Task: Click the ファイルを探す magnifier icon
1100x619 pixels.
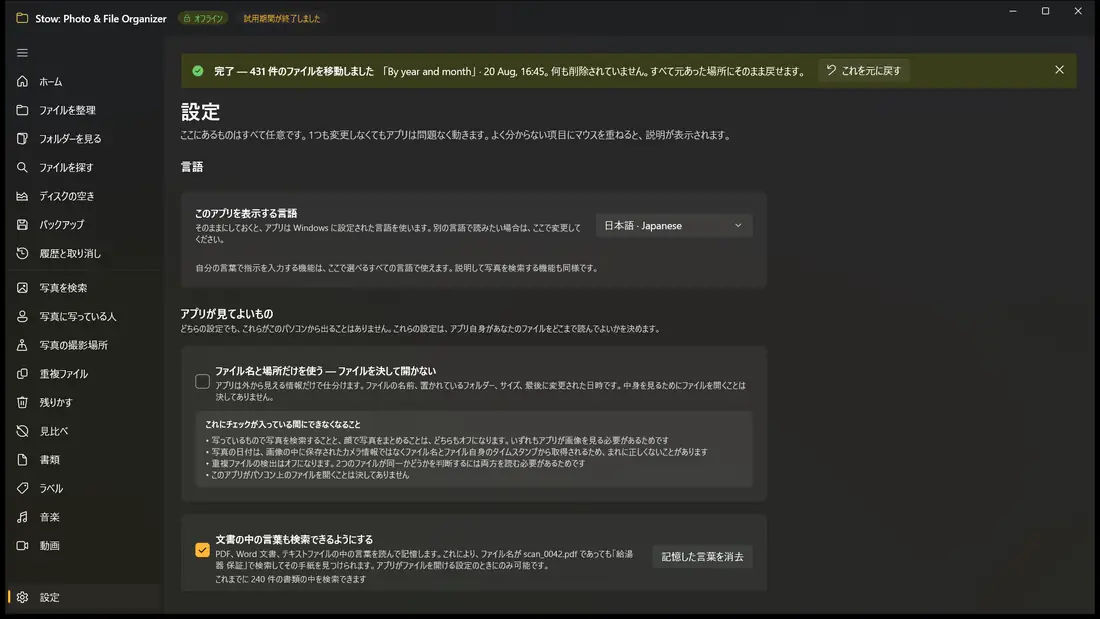Action: point(22,167)
